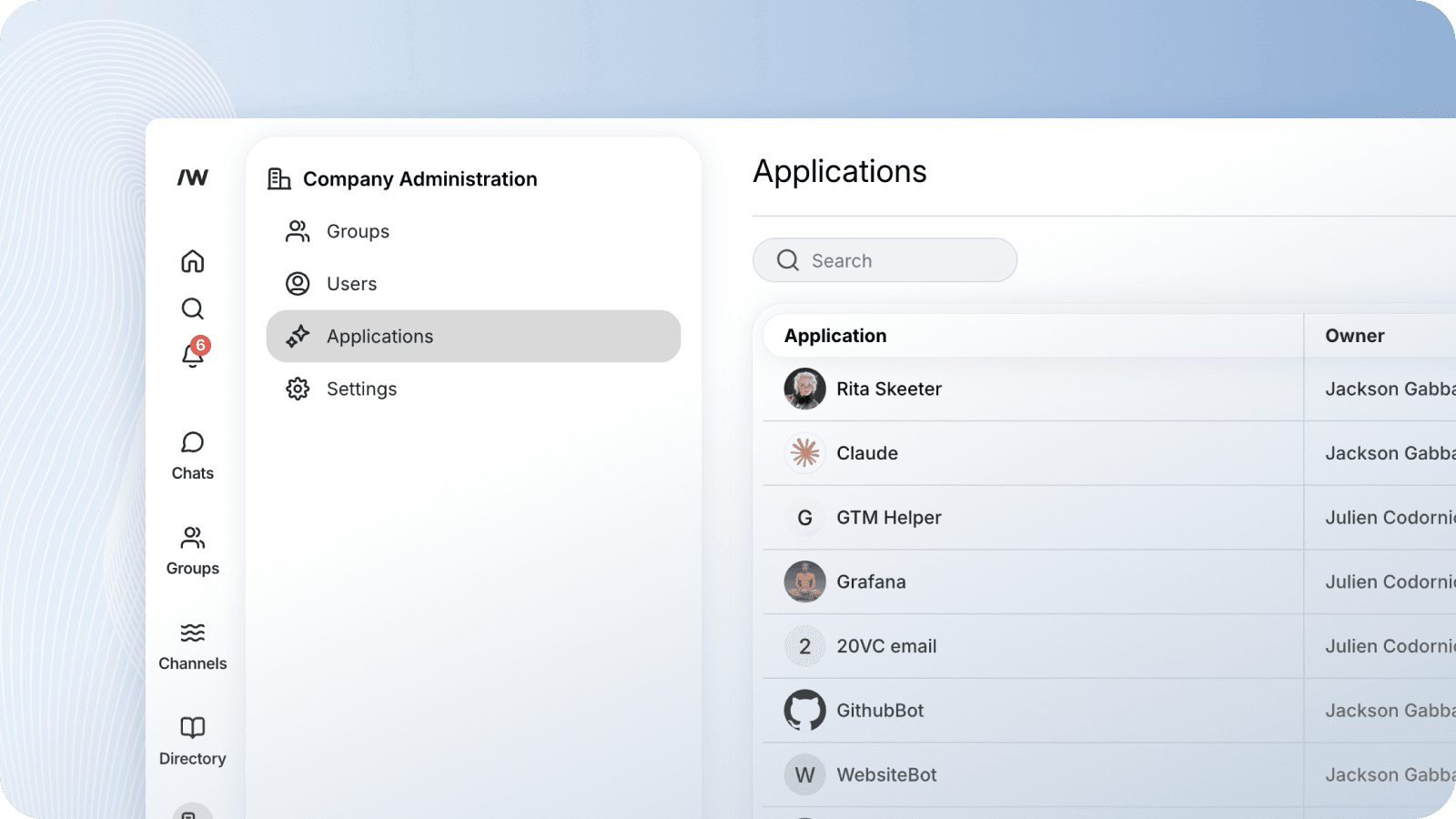The height and width of the screenshot is (819, 1456).
Task: Click owner Julien in GTM Helper row
Action: tap(1390, 518)
